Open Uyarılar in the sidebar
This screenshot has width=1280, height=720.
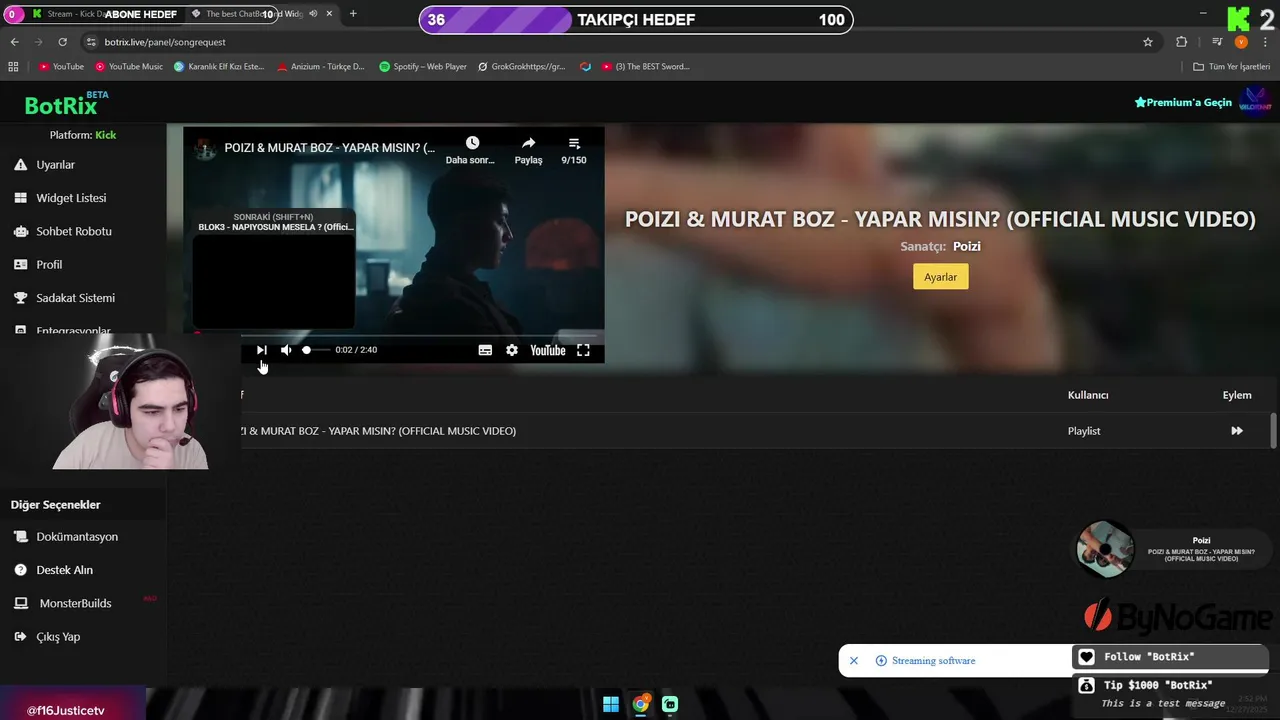[x=56, y=165]
